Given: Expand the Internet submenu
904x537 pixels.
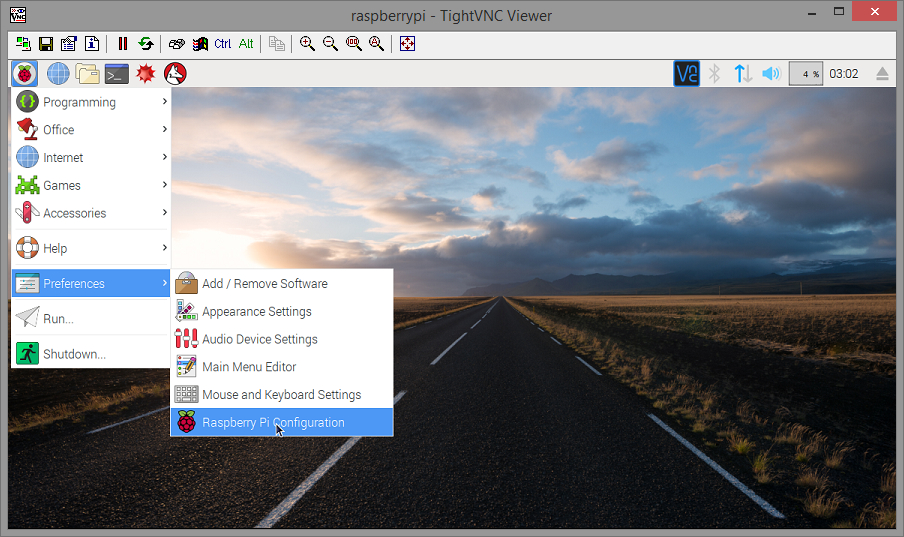Looking at the screenshot, I should (91, 157).
